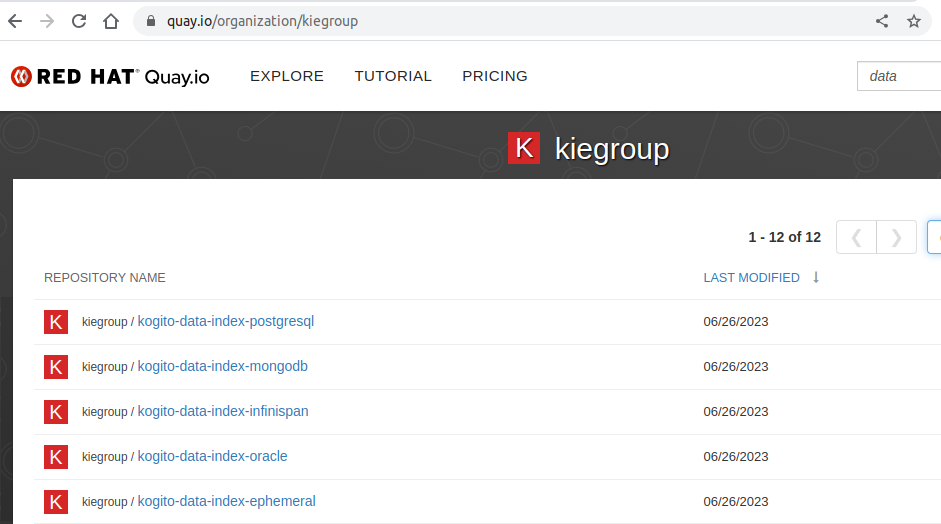Click 'kiegroup /' prefix in oracle row

coord(108,457)
